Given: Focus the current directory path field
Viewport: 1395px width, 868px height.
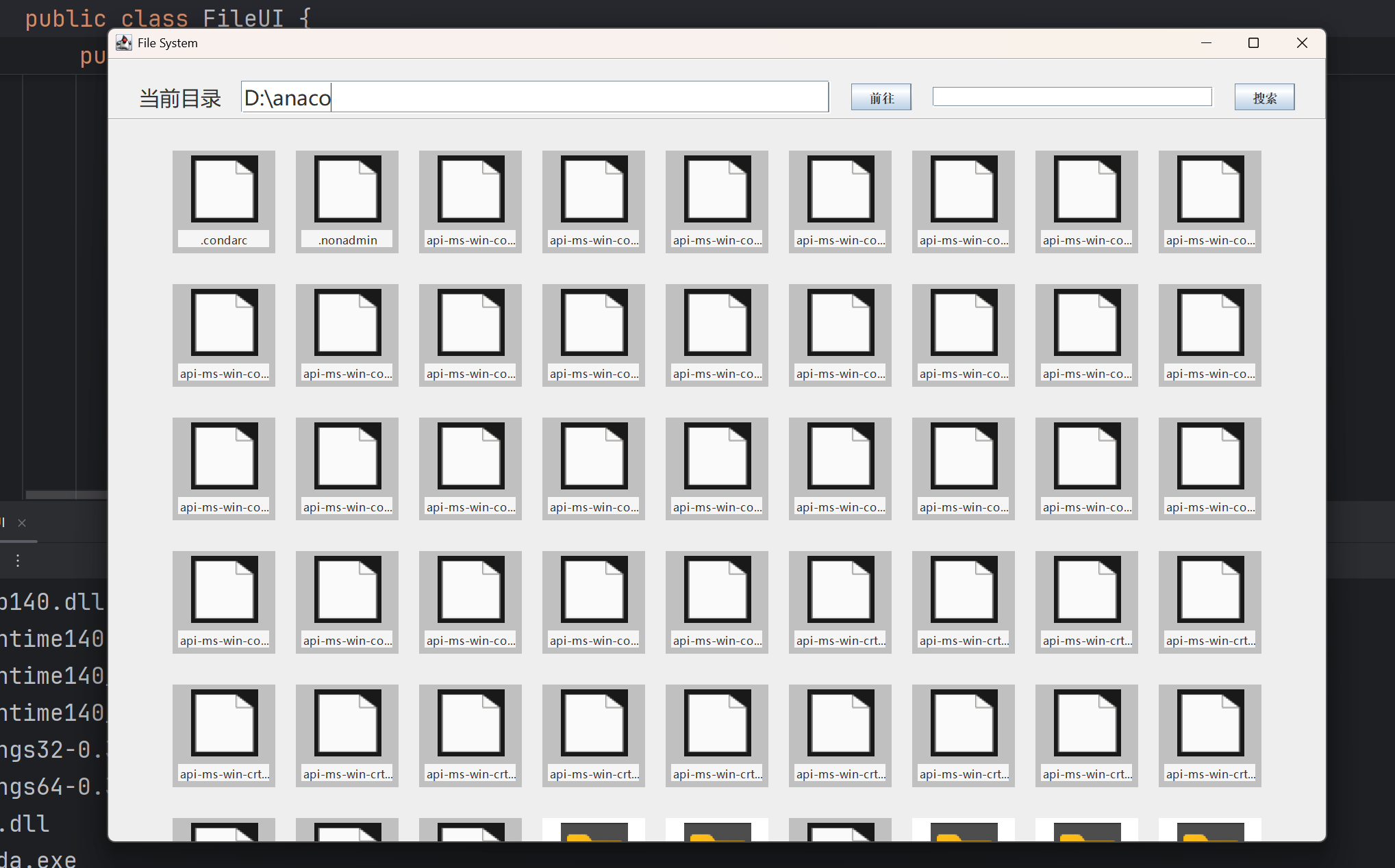Looking at the screenshot, I should 534,97.
